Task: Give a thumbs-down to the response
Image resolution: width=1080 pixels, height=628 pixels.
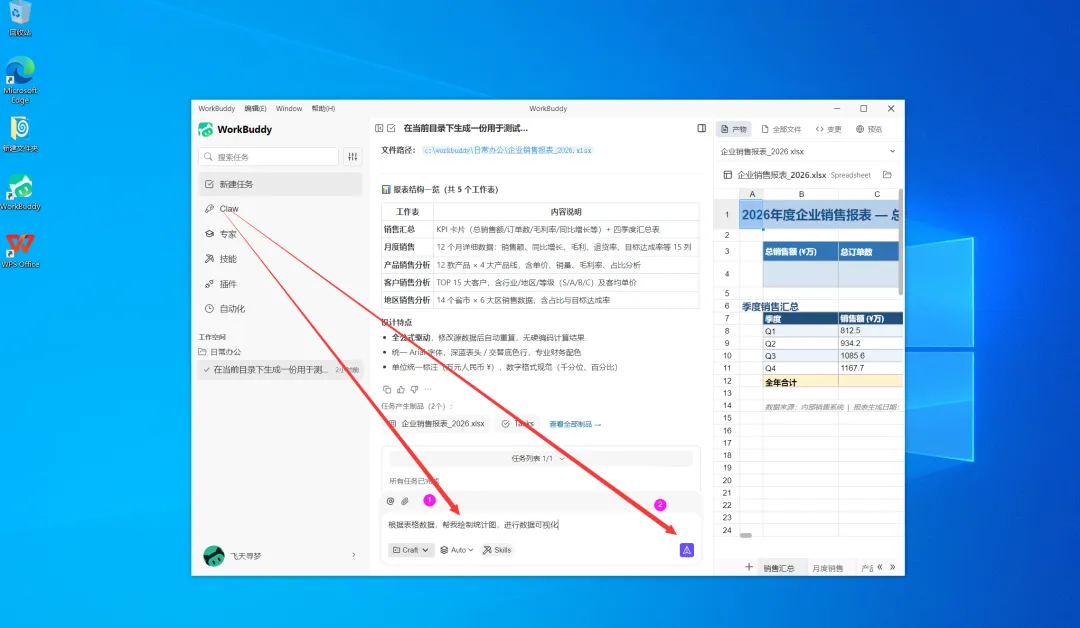Action: click(414, 389)
